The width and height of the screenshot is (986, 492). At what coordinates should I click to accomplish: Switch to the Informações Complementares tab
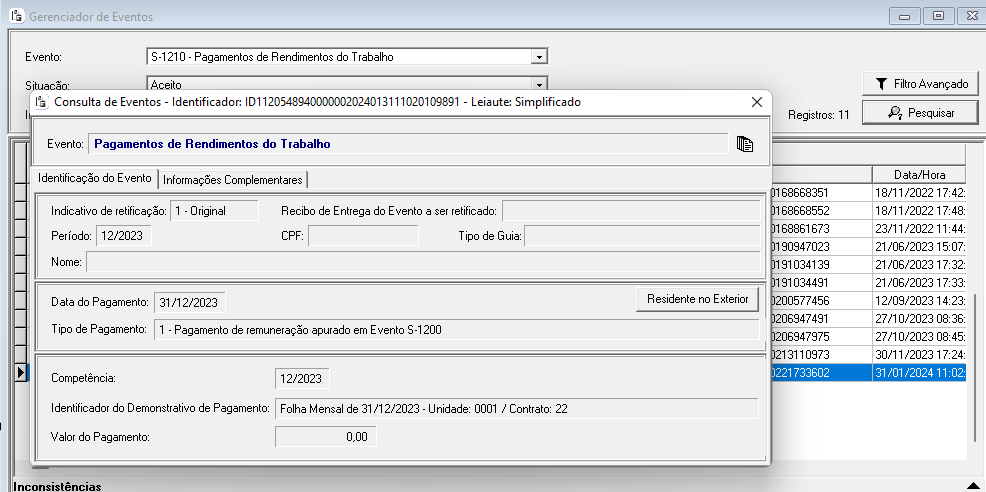(x=232, y=180)
